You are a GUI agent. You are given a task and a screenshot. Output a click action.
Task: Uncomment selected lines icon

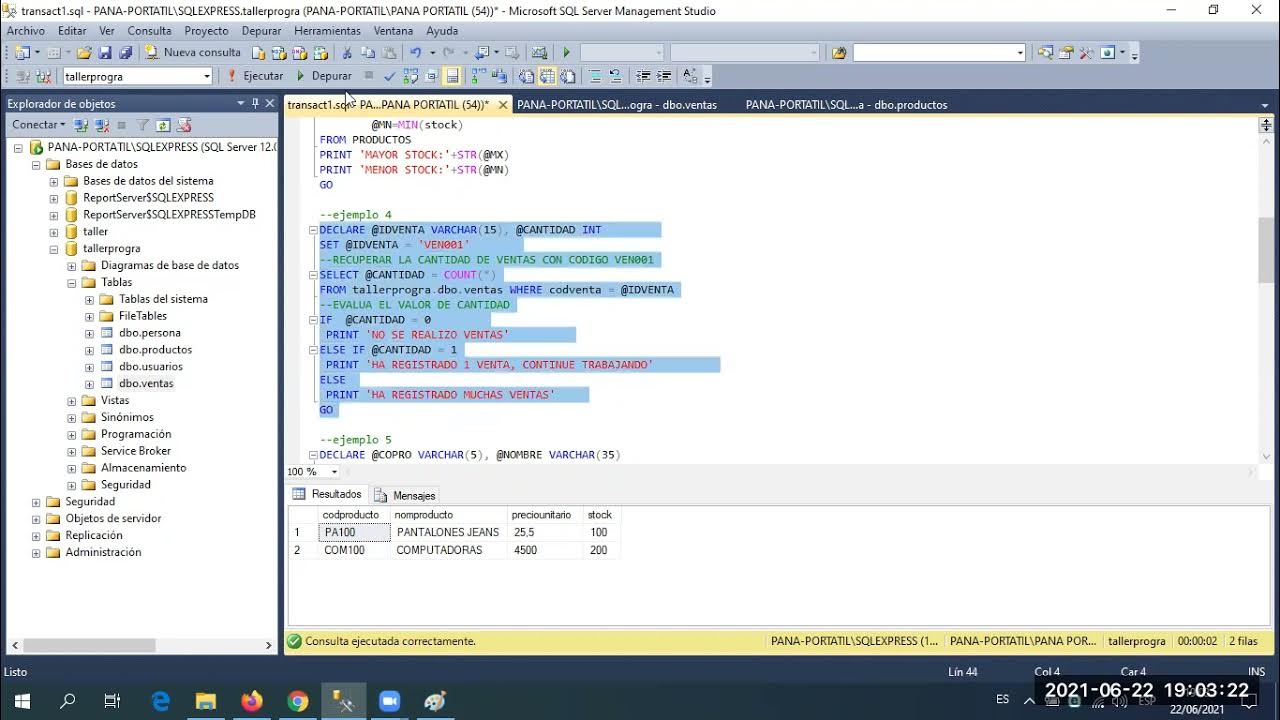pyautogui.click(x=615, y=76)
